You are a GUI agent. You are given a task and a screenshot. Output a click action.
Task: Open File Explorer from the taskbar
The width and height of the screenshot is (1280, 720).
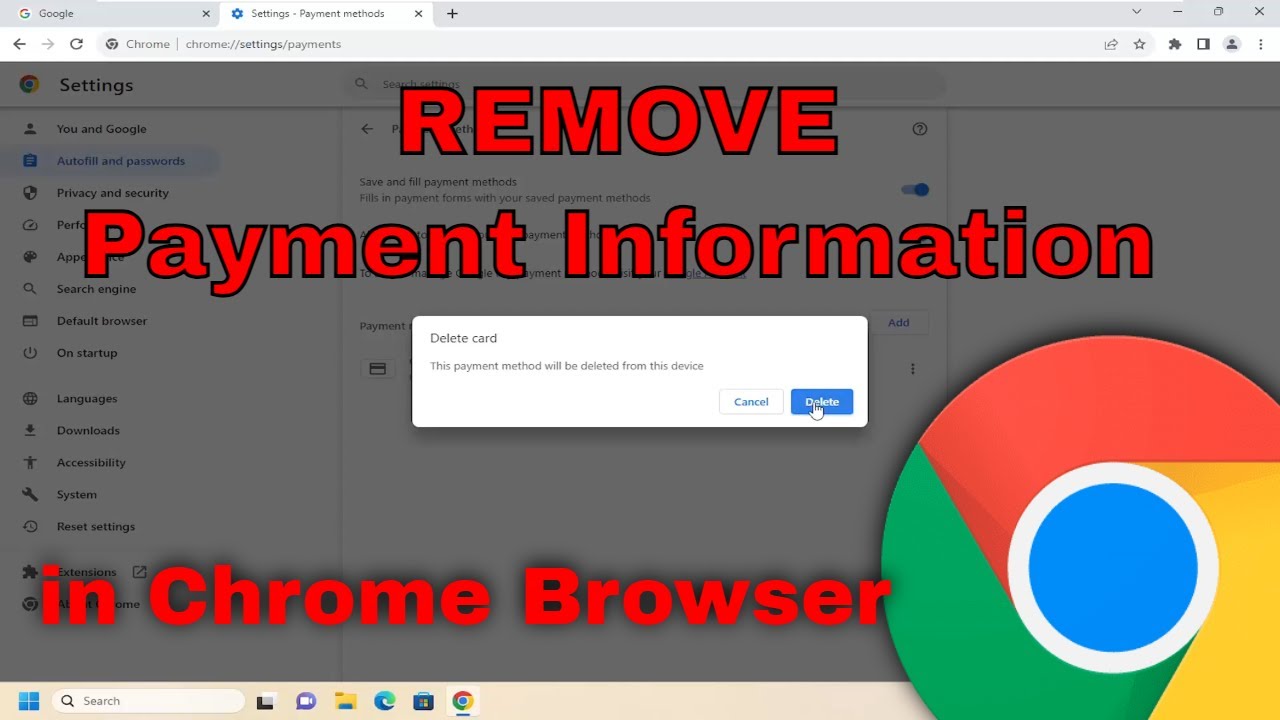345,701
